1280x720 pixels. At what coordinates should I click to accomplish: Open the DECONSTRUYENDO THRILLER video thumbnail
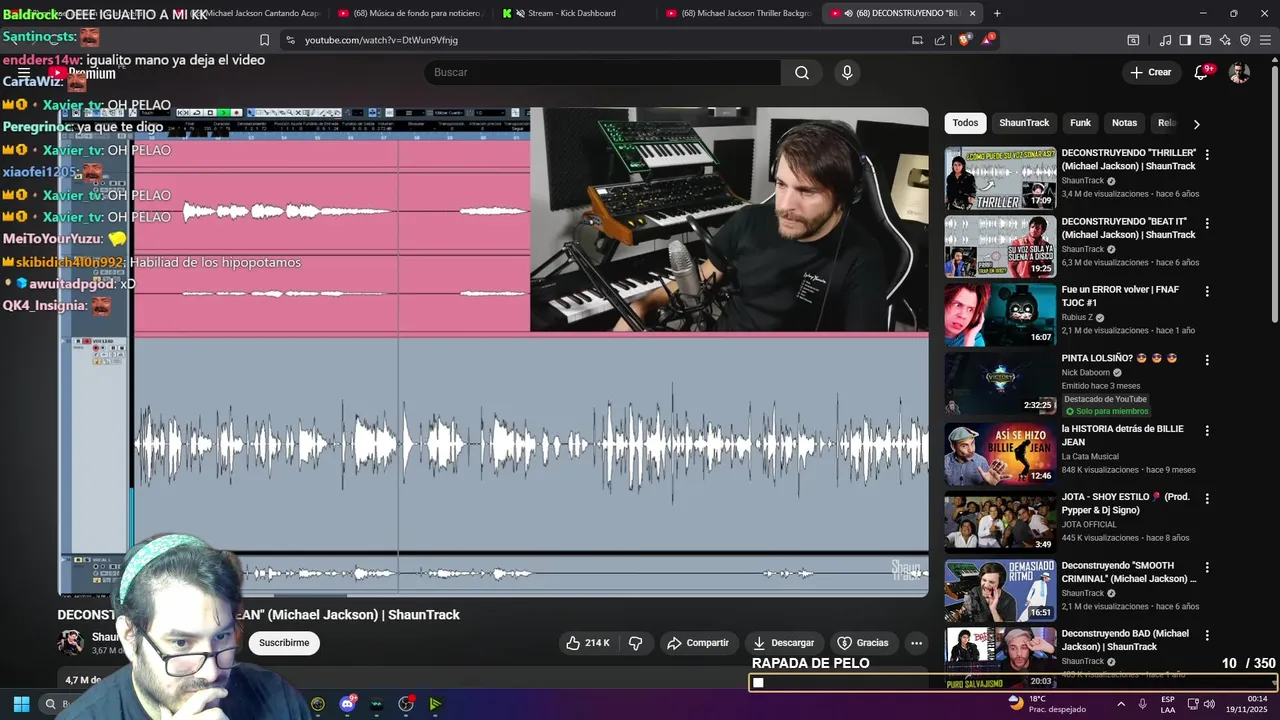(1000, 178)
